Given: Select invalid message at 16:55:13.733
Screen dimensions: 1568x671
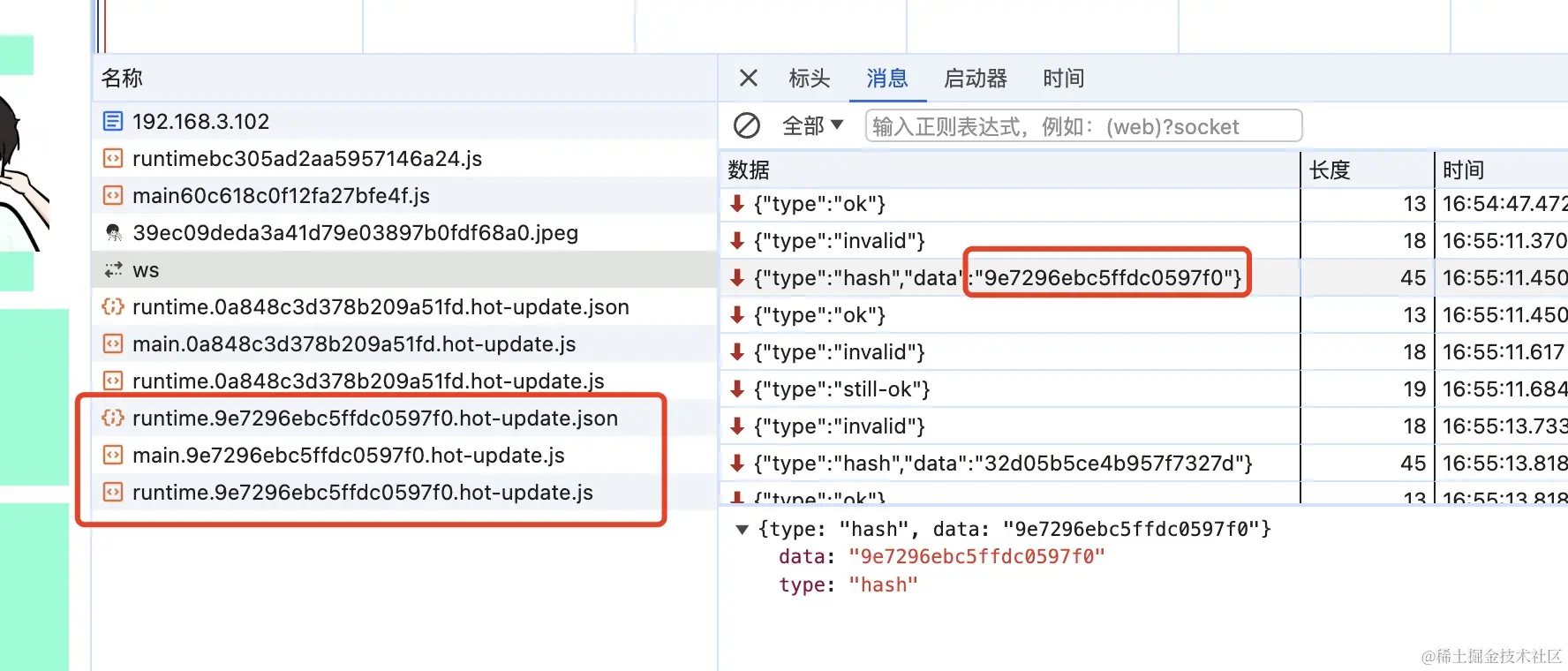Looking at the screenshot, I should 1144,426.
